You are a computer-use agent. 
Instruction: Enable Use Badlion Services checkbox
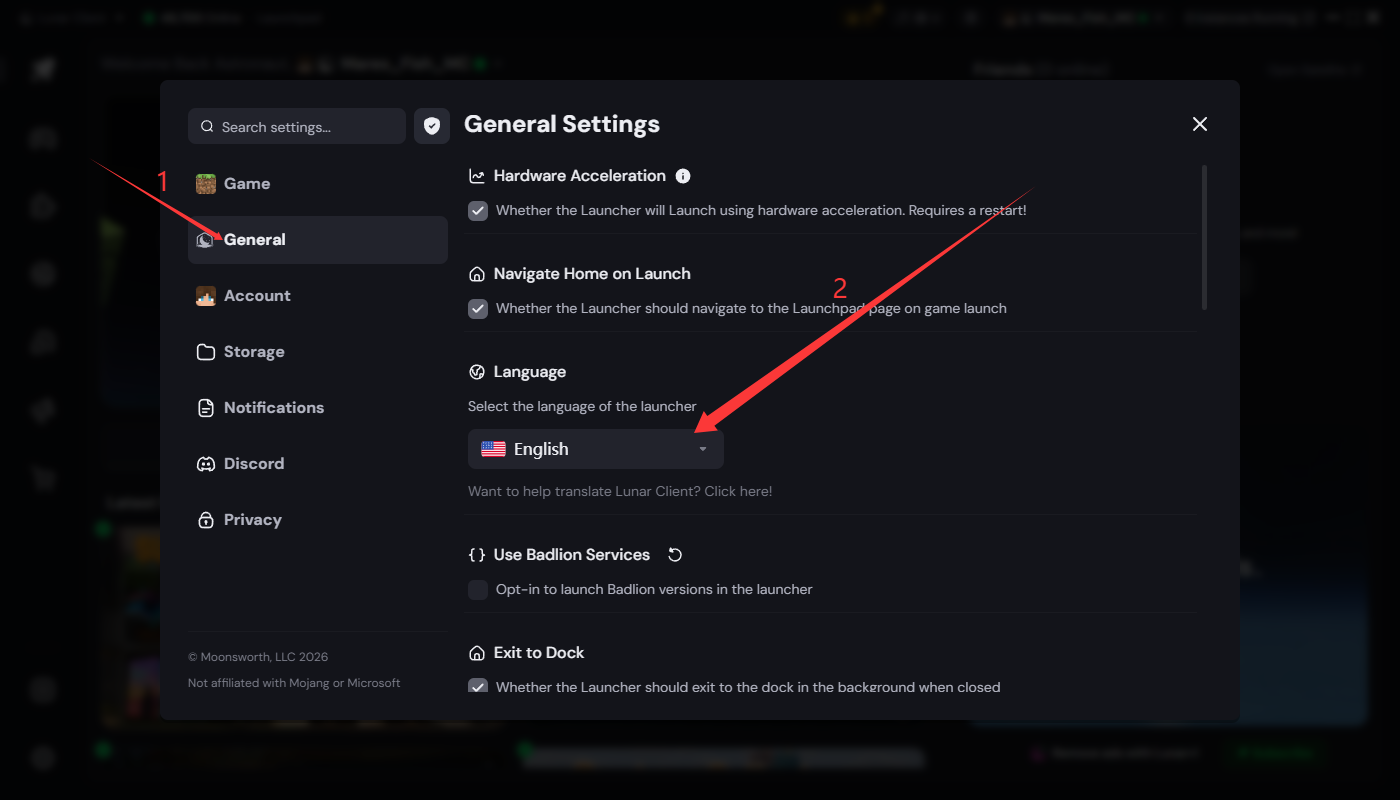478,590
